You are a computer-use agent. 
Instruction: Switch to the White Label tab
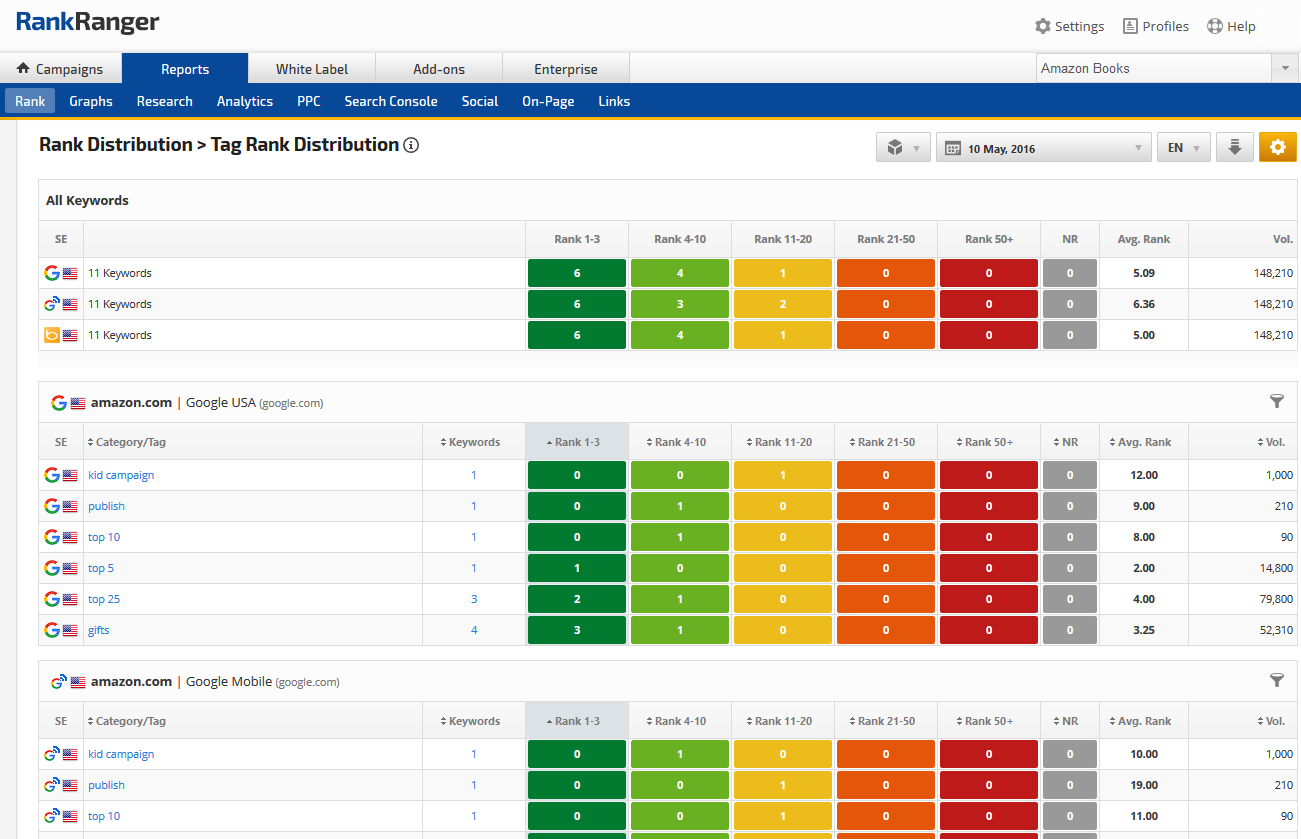(x=312, y=69)
